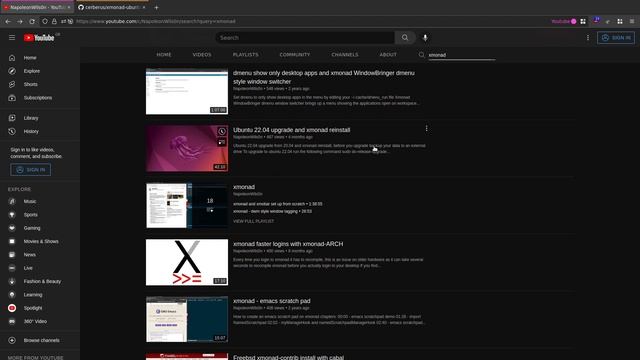Open the YouTube hamburger guide menu
Screen dimensions: 640x360
pyautogui.click(x=12, y=38)
